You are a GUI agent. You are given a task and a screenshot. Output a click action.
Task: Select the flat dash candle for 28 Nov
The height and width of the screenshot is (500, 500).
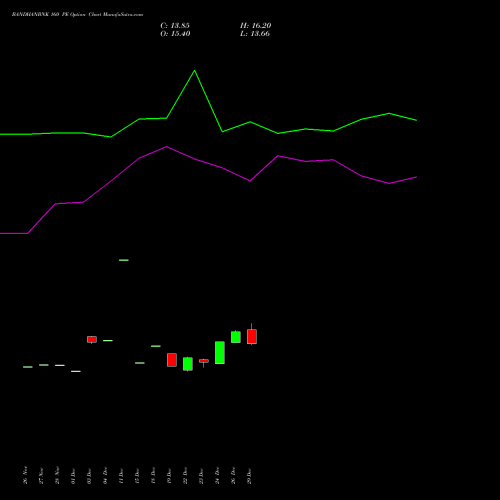tap(60, 365)
